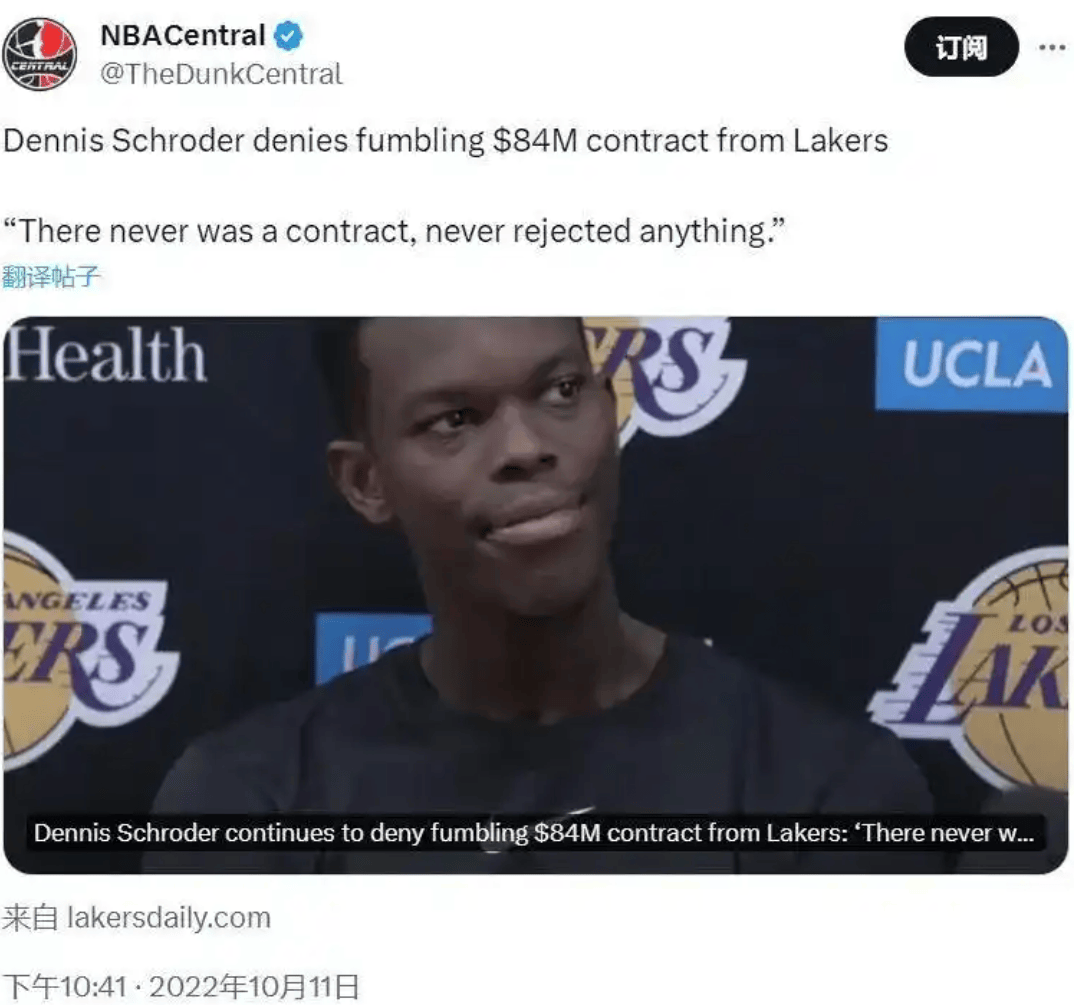Click the Health text in the image

tap(106, 354)
